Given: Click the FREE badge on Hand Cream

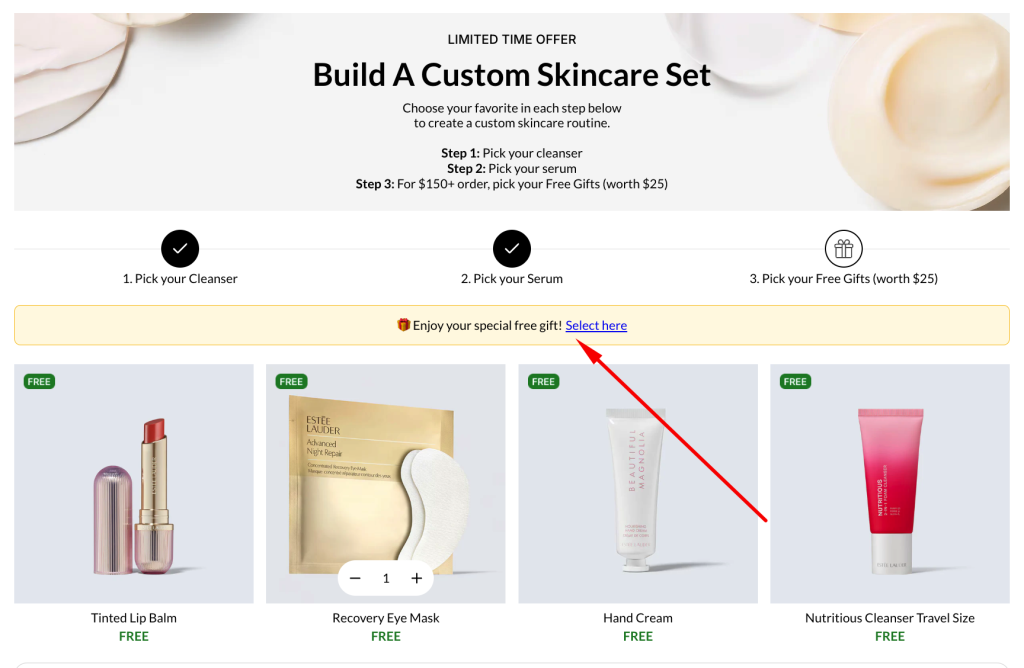Looking at the screenshot, I should coord(544,381).
